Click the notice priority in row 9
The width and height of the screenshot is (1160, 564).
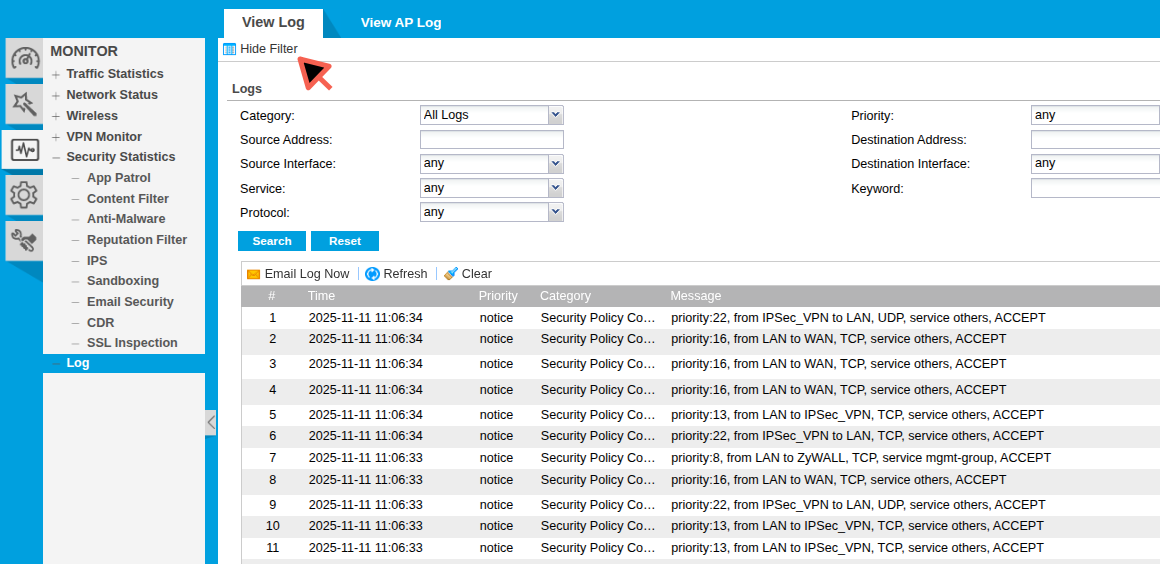[496, 505]
